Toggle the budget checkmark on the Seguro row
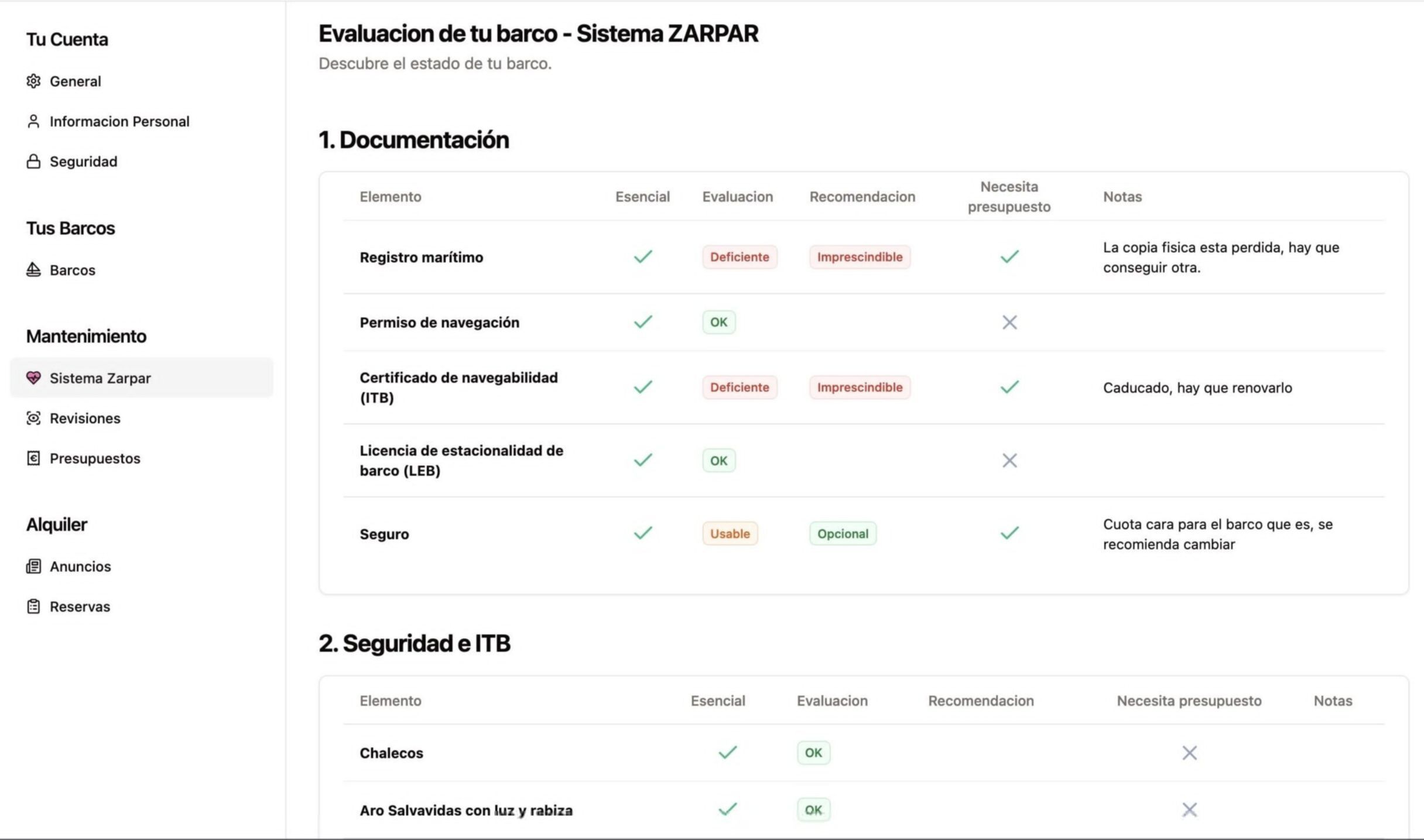The width and height of the screenshot is (1424, 840). (1009, 533)
